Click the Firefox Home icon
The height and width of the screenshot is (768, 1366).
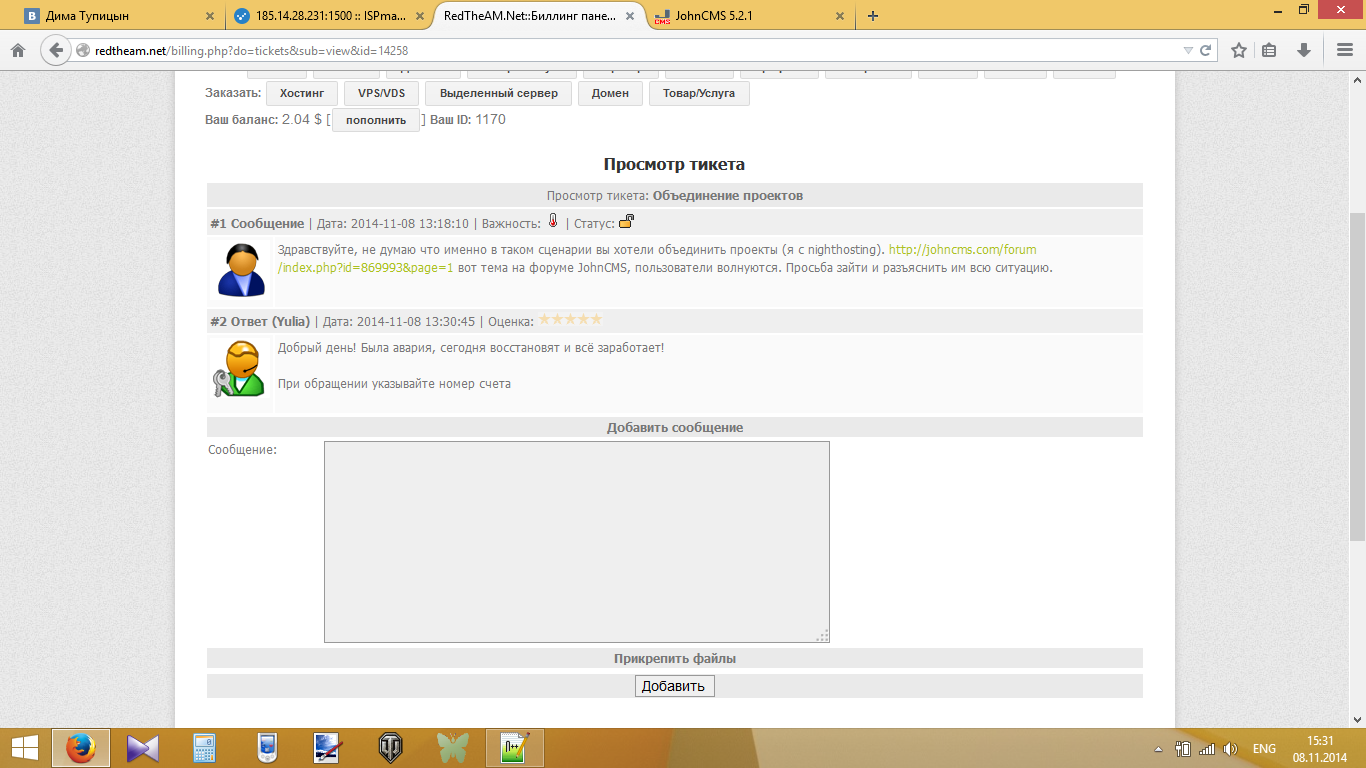17,50
